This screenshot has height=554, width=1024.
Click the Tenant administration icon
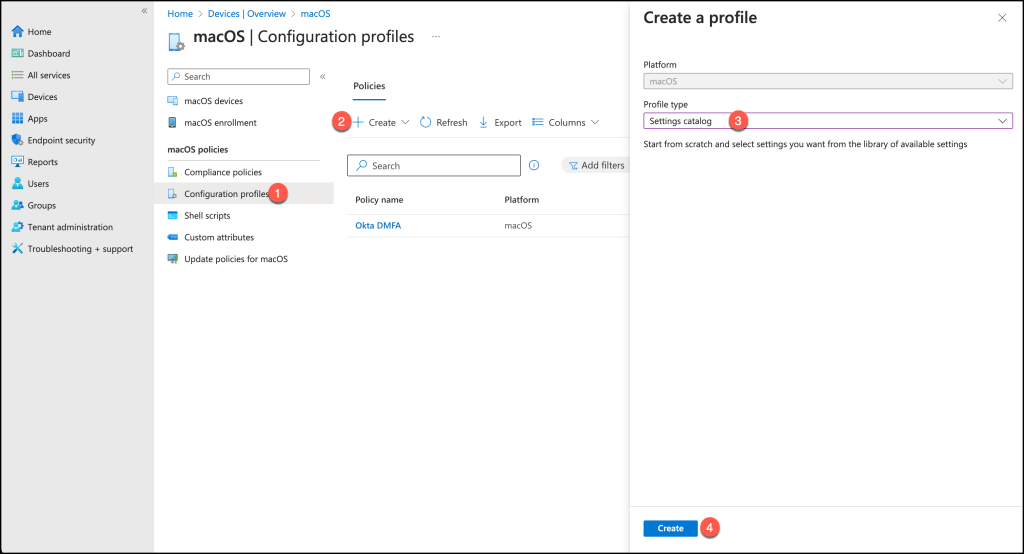click(x=17, y=227)
